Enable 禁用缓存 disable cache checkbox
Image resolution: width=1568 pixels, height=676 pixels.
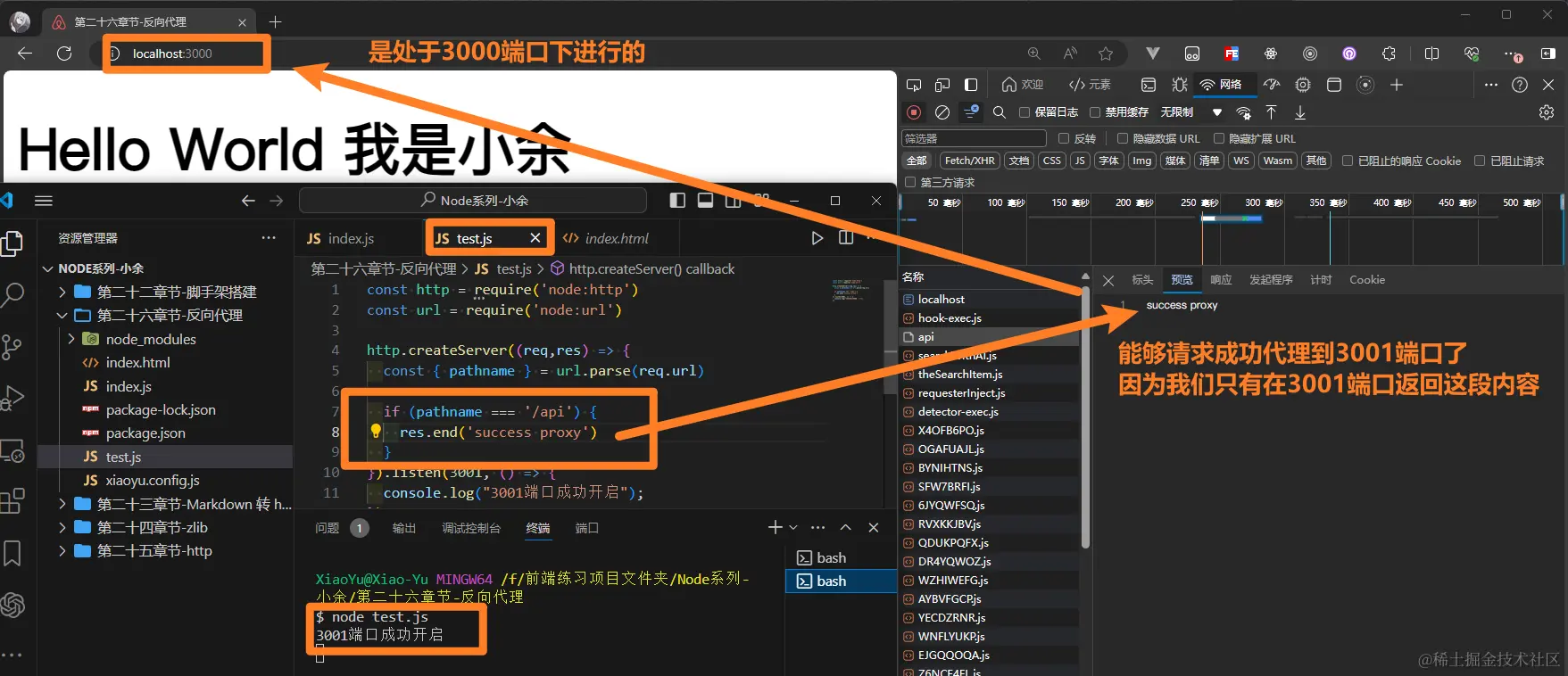[x=1095, y=112]
